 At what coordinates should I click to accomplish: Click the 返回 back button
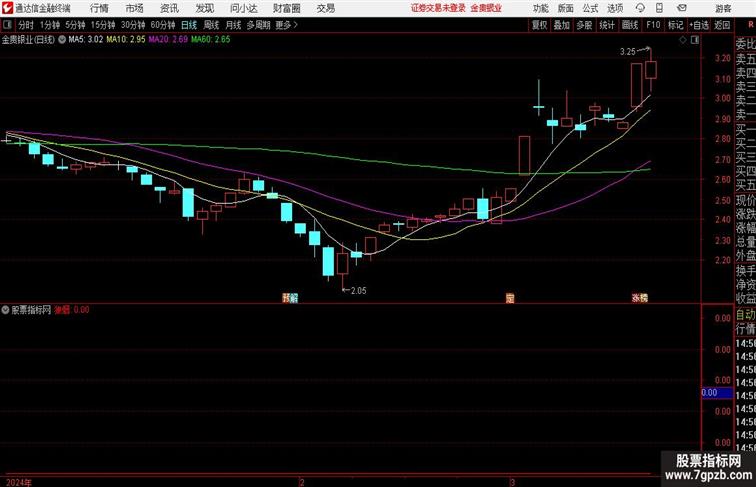722,25
